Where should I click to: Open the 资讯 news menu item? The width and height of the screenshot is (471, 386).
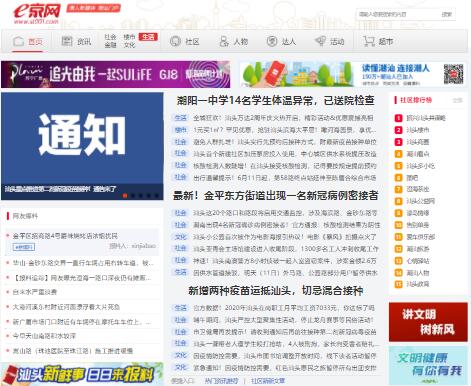pyautogui.click(x=84, y=42)
